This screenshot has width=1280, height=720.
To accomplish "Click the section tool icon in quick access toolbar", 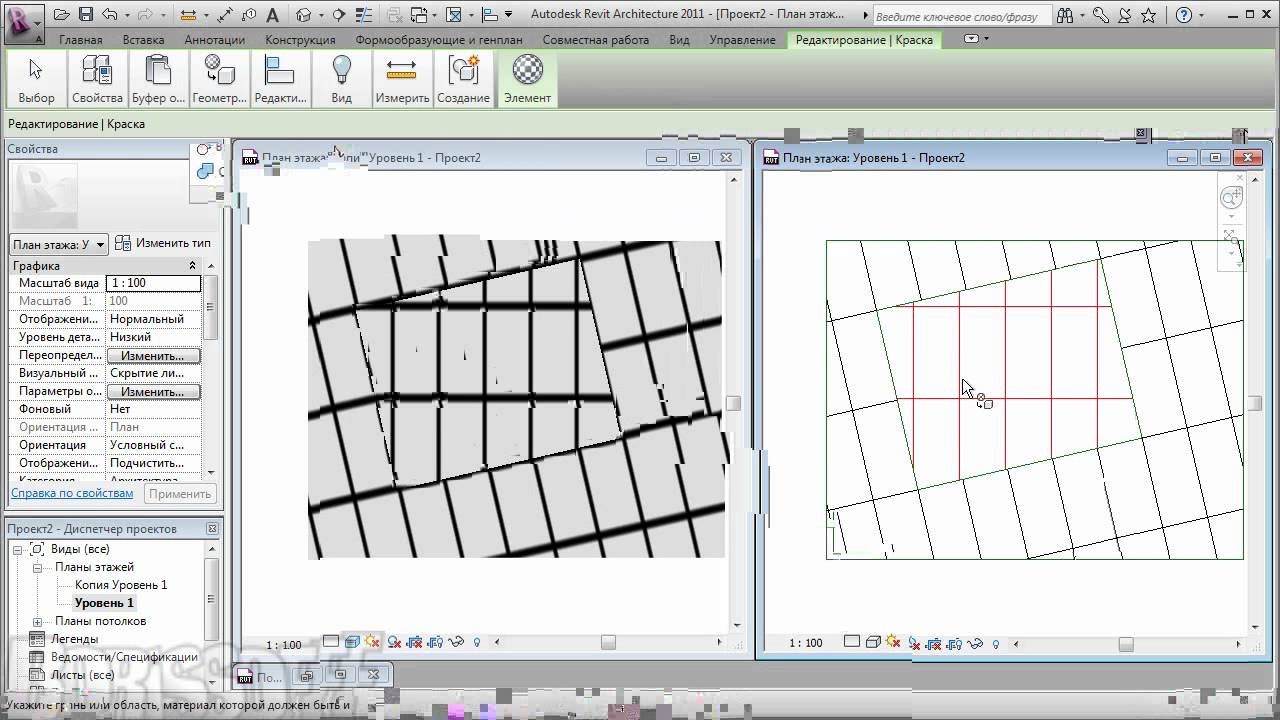I will (338, 15).
